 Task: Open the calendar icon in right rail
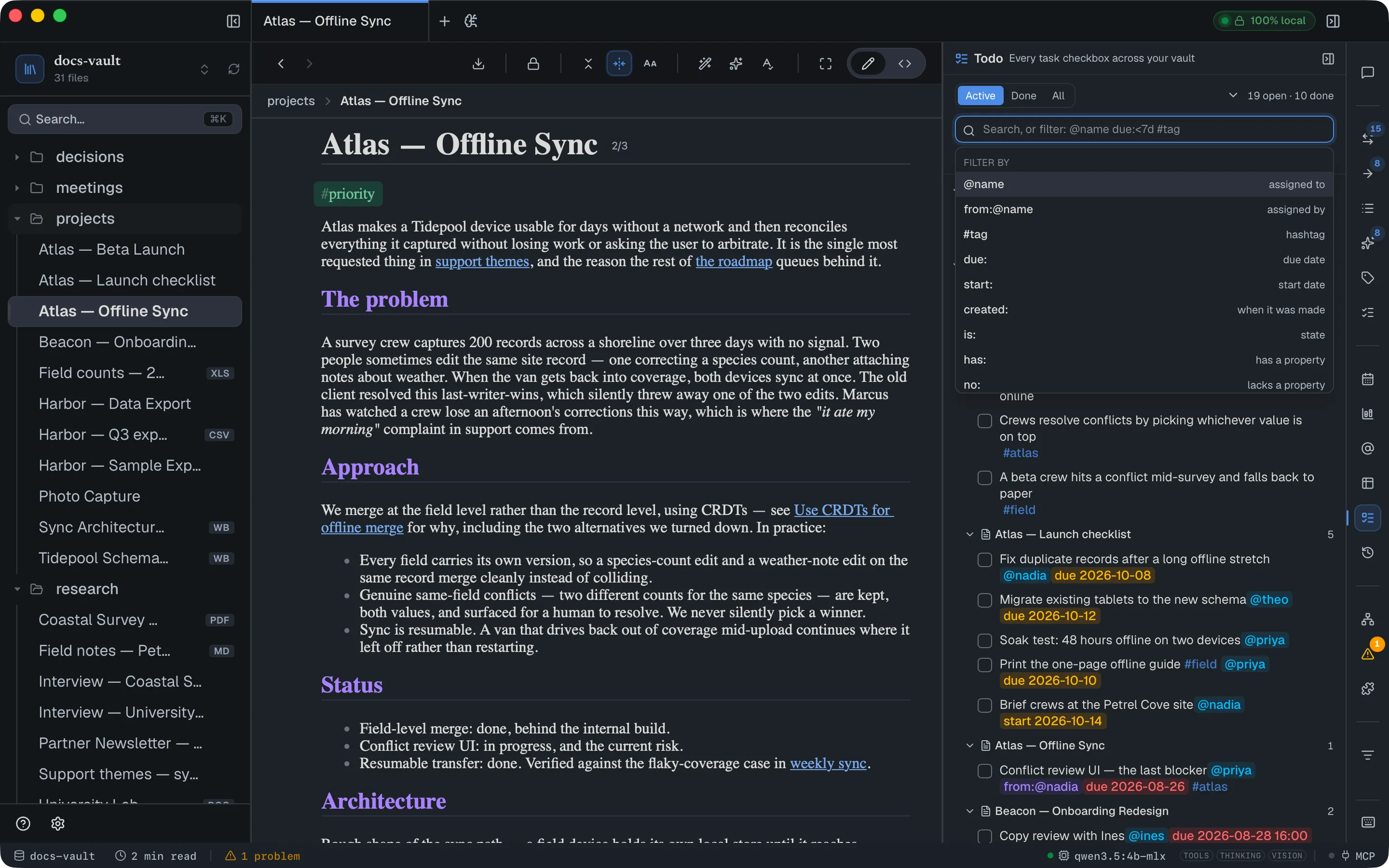click(1368, 379)
